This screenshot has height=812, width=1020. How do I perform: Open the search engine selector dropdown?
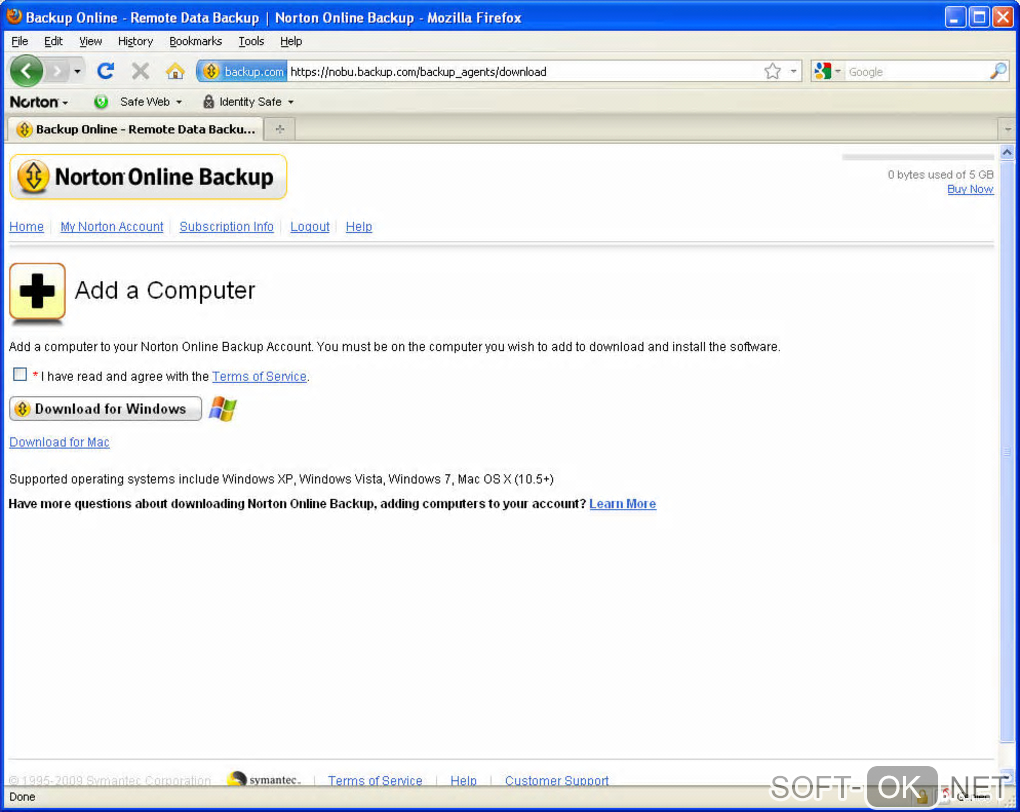click(828, 72)
